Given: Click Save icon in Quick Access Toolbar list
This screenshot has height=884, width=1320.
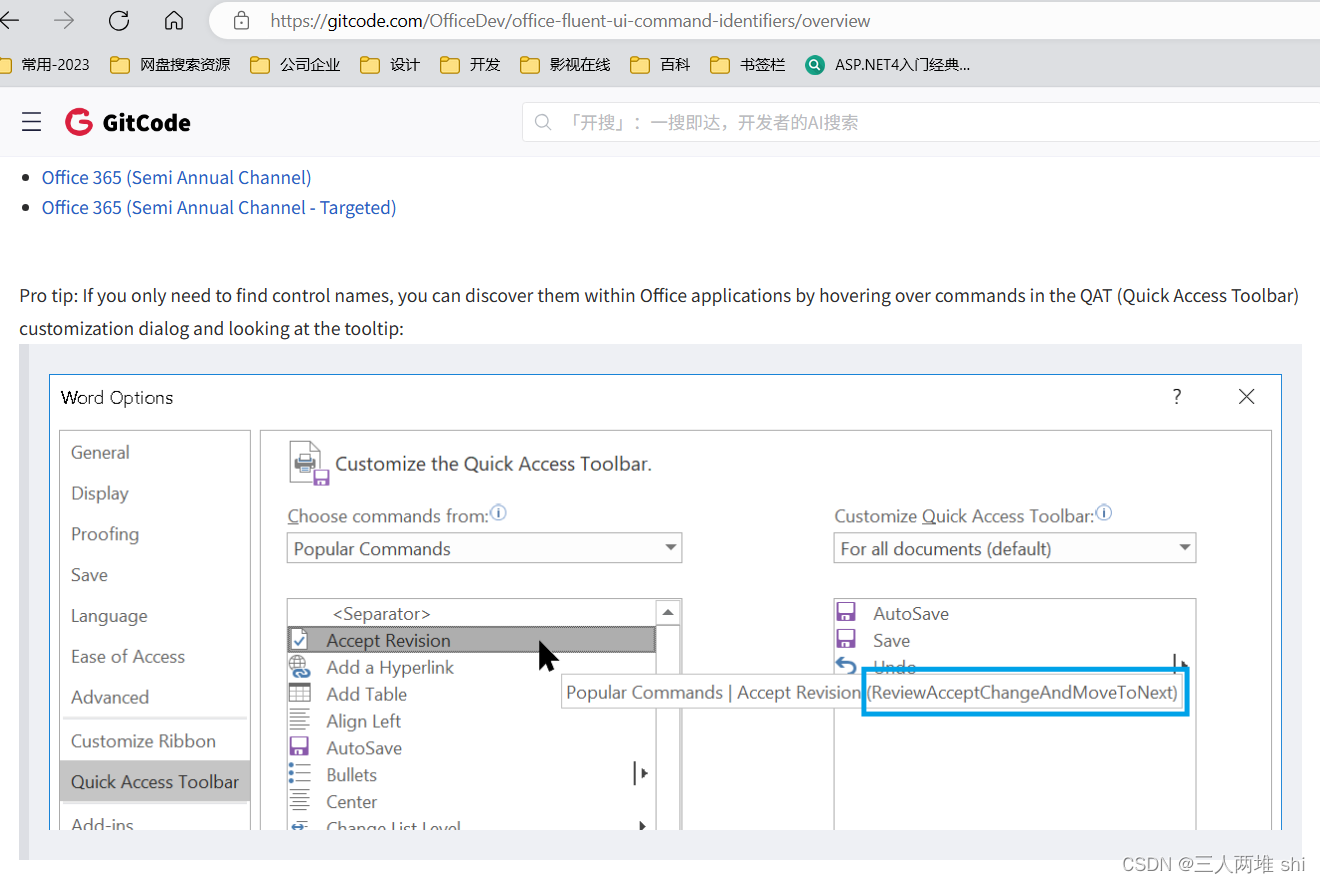Looking at the screenshot, I should coord(846,640).
